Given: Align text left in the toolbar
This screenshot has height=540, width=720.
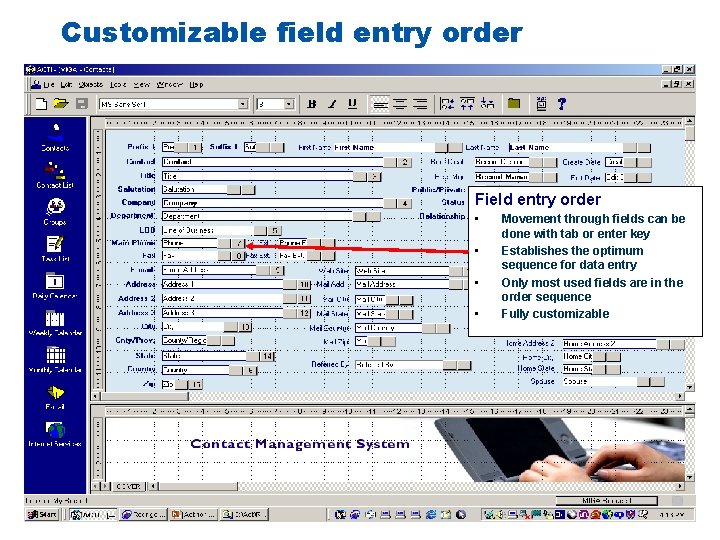Looking at the screenshot, I should pyautogui.click(x=380, y=104).
